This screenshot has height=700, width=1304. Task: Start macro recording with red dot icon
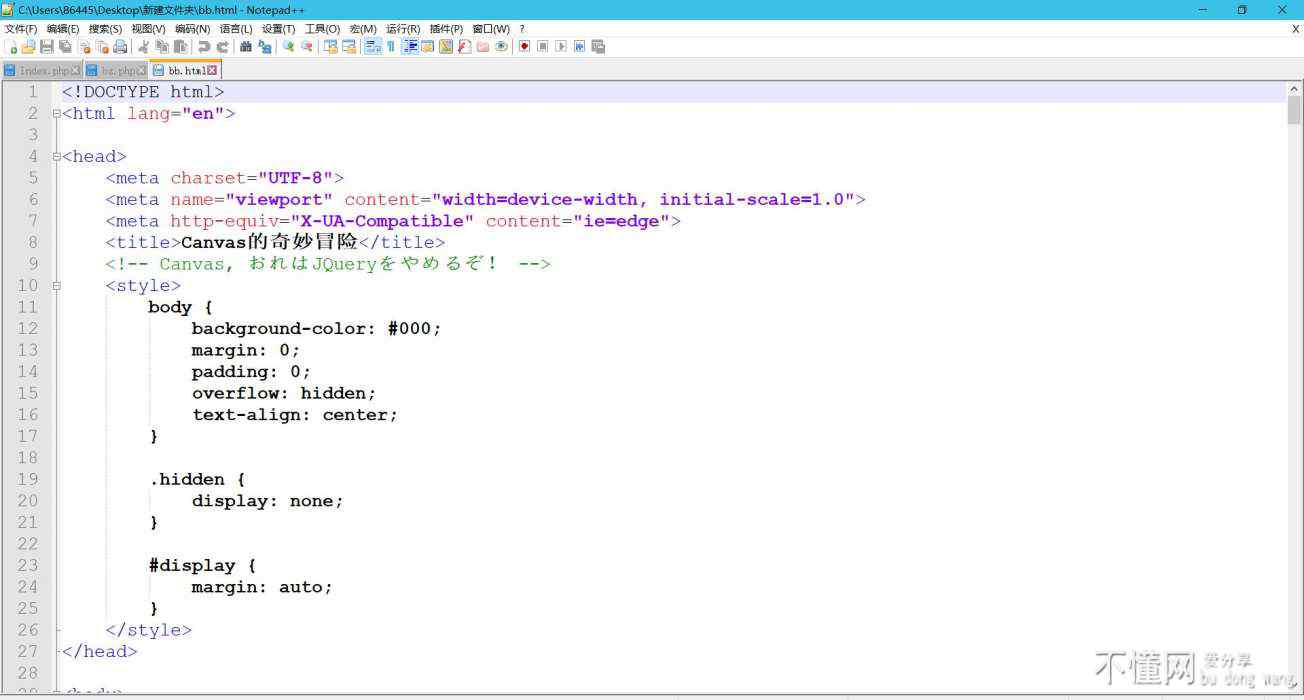[x=524, y=47]
